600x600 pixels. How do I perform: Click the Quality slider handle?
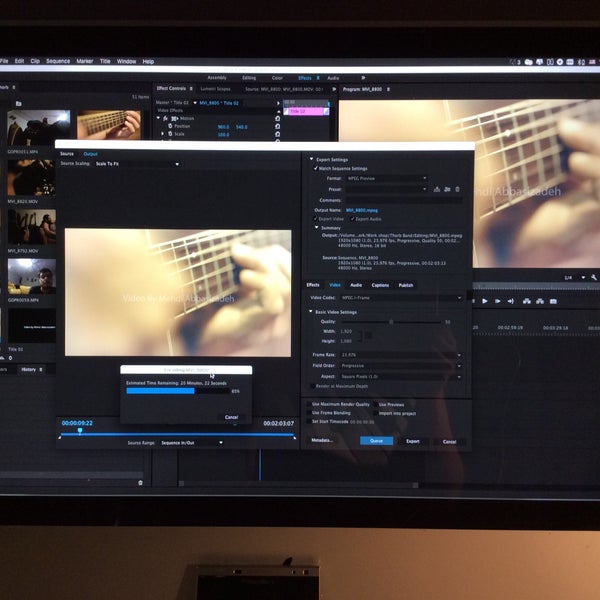(x=391, y=322)
